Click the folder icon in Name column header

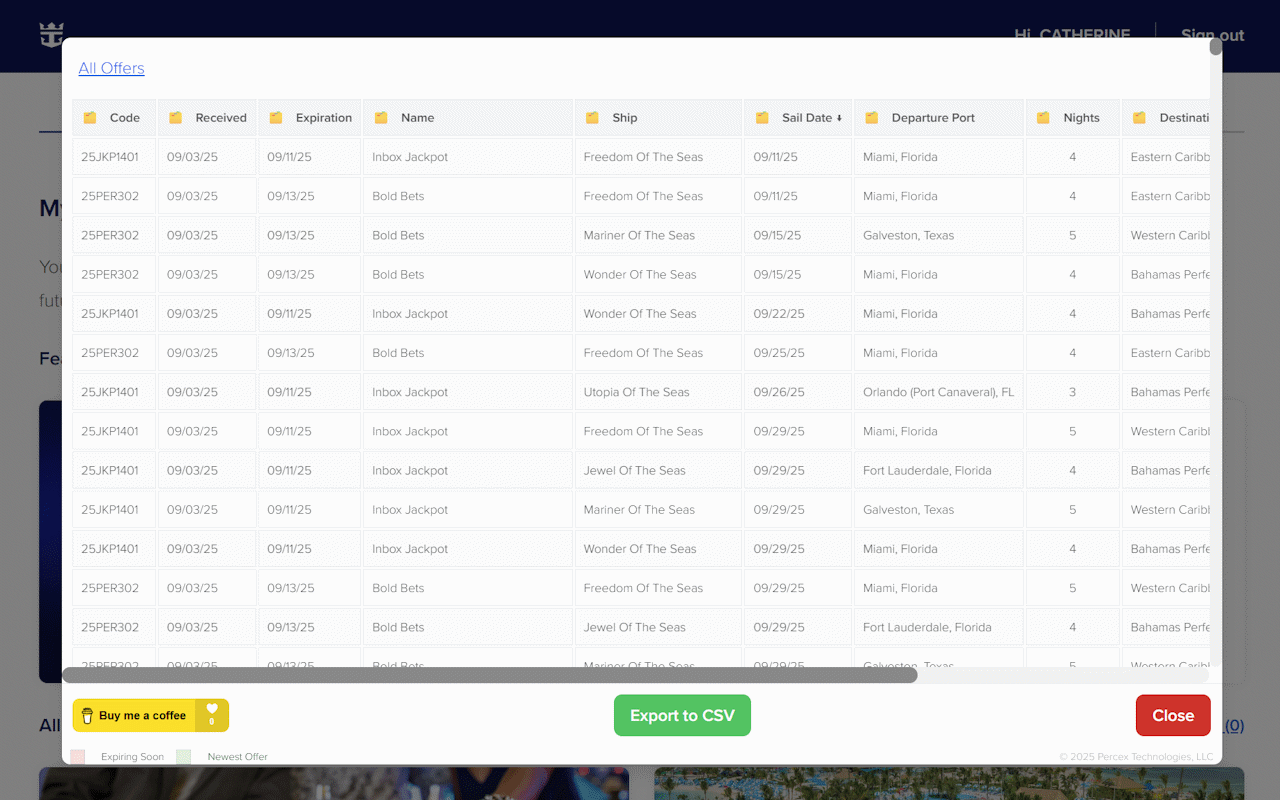tap(381, 118)
